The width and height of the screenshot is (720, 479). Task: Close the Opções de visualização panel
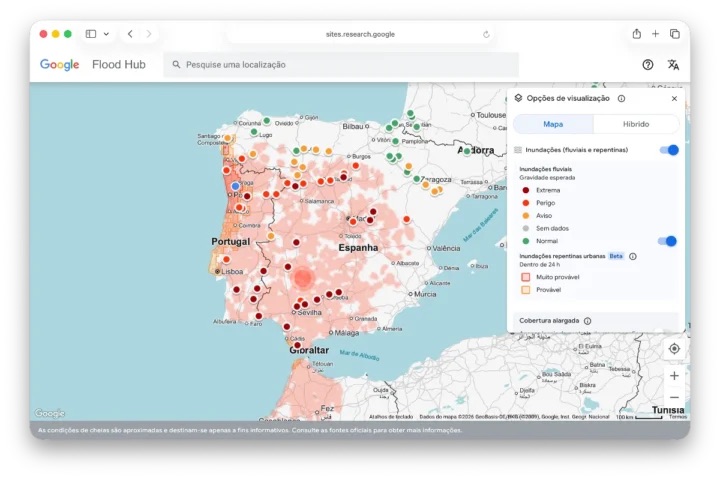(674, 99)
